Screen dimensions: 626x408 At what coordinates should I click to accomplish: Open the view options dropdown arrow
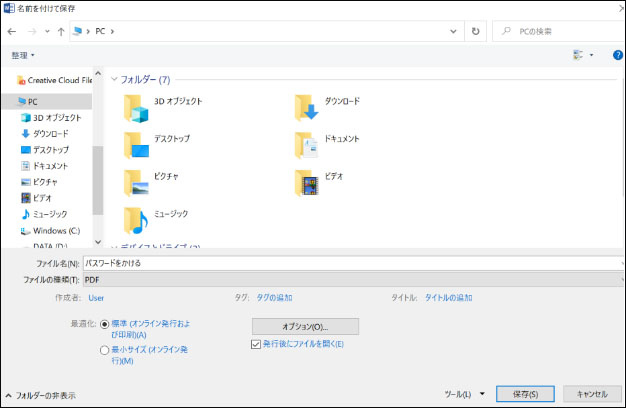pyautogui.click(x=592, y=55)
